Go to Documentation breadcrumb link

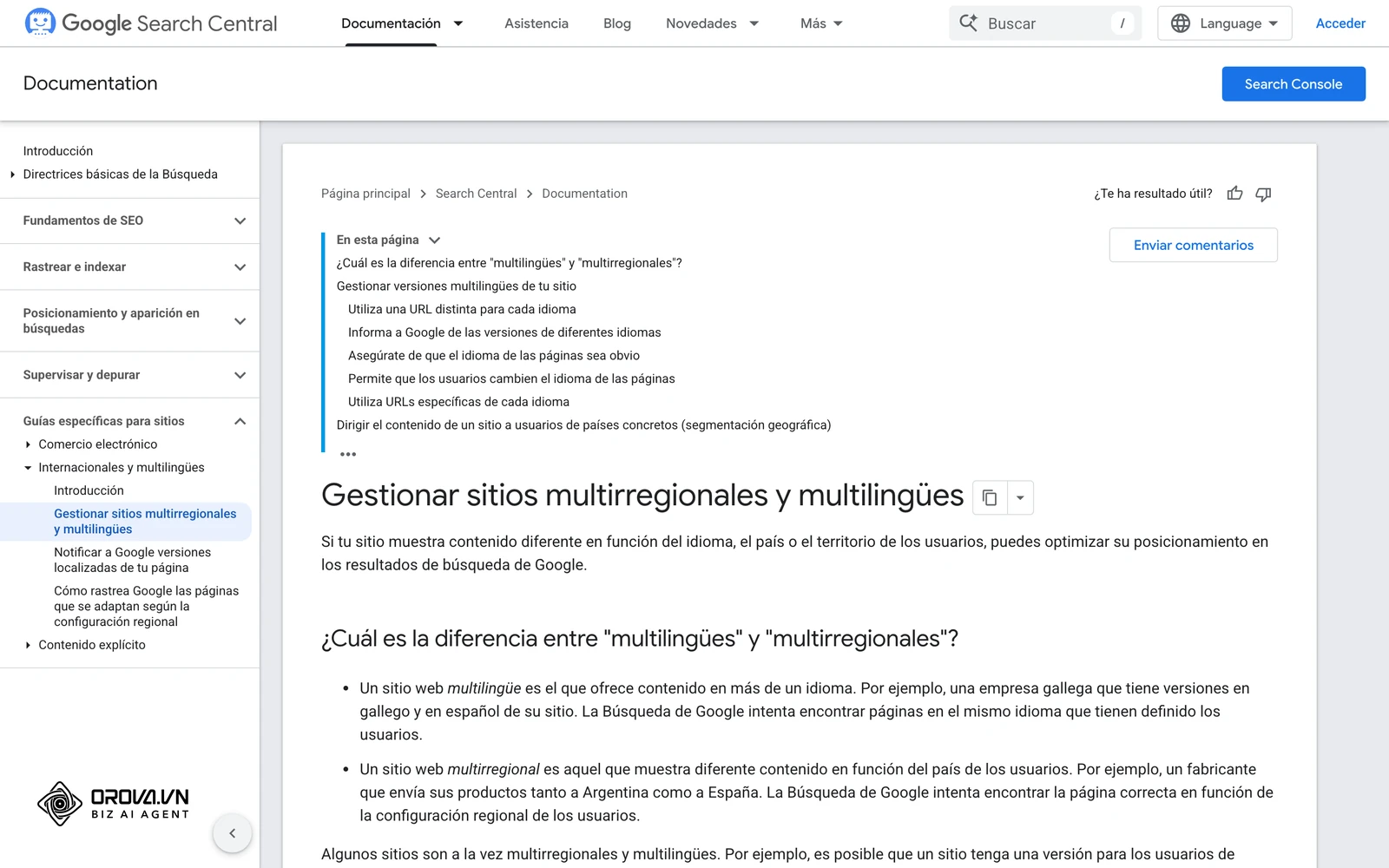(x=584, y=194)
